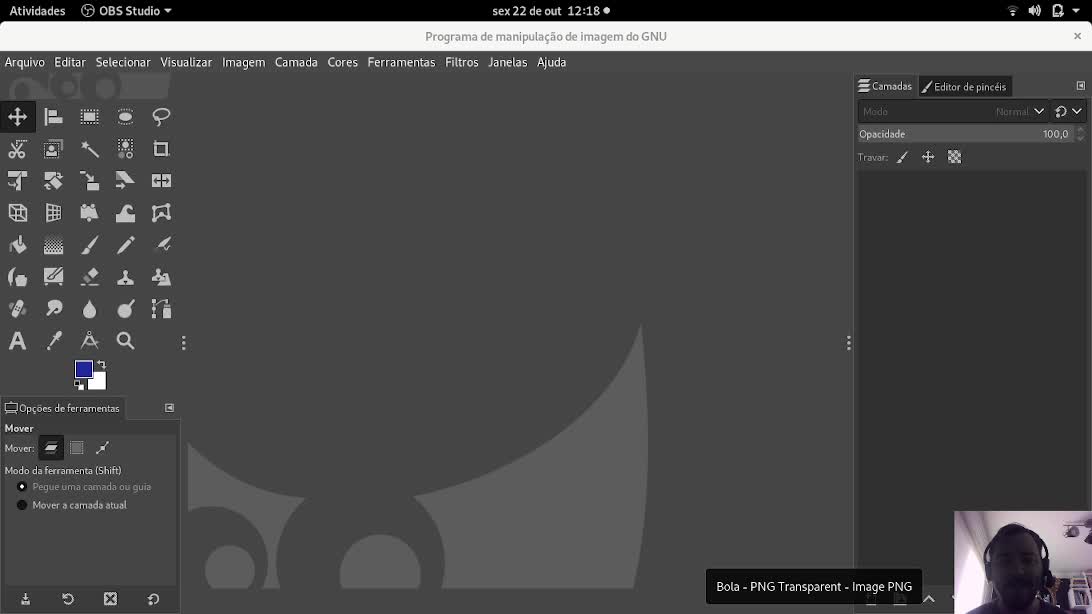Viewport: 1092px width, 614px height.
Task: Select the Foreground Select tool
Action: tap(54, 148)
